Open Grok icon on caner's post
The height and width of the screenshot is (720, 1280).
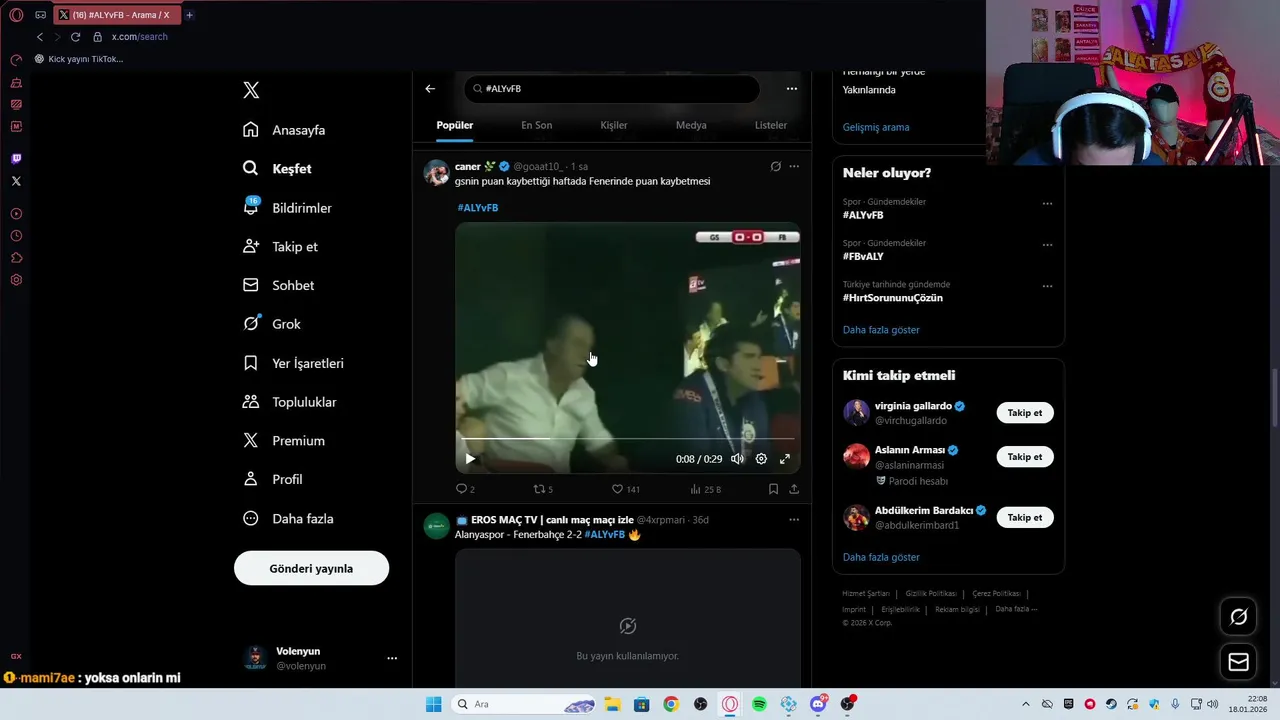click(775, 167)
